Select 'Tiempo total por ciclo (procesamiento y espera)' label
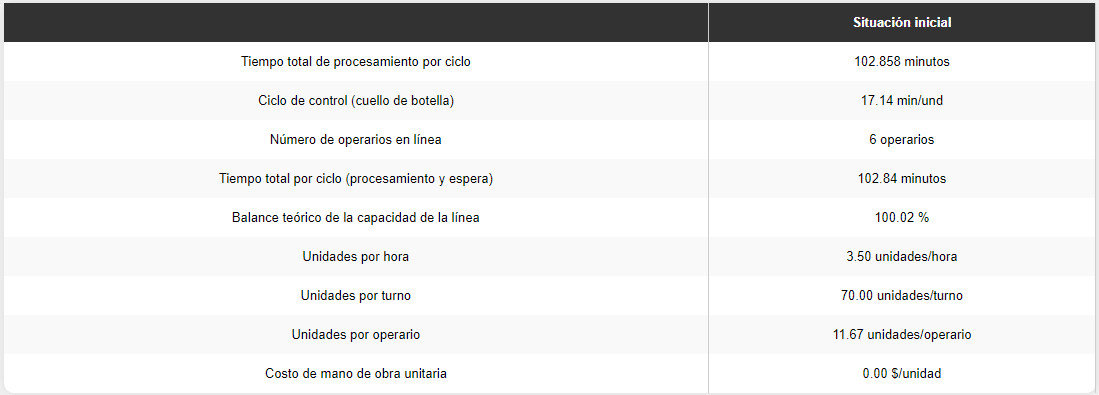The height and width of the screenshot is (395, 1099). click(x=356, y=179)
